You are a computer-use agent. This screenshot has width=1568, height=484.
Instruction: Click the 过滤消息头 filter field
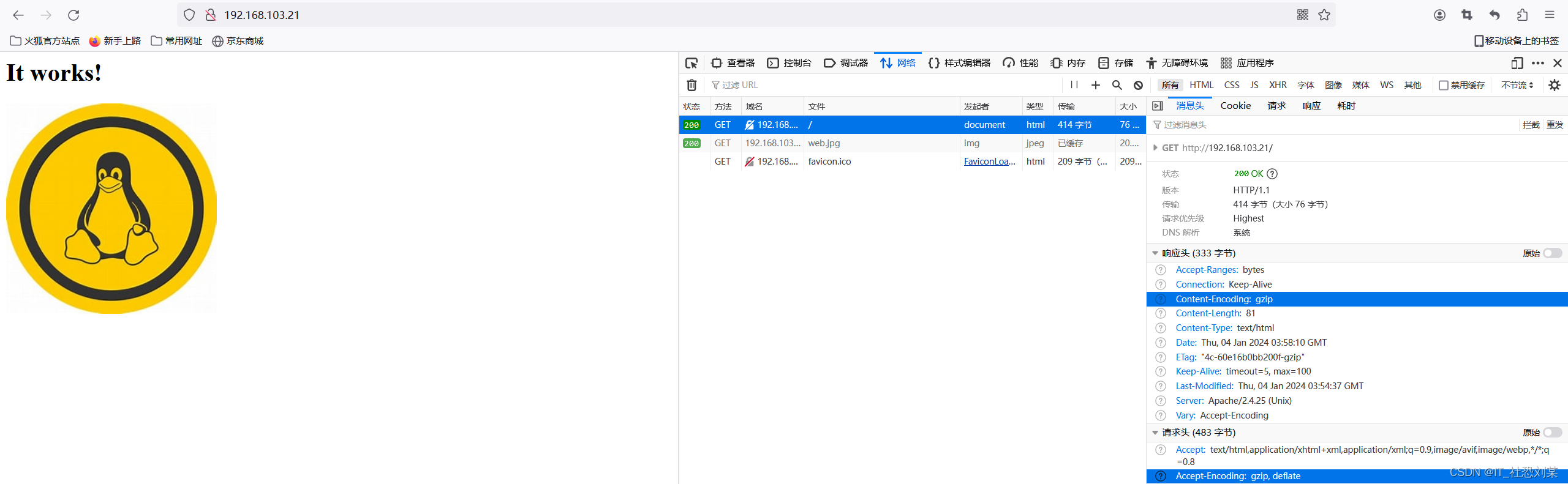(1332, 125)
